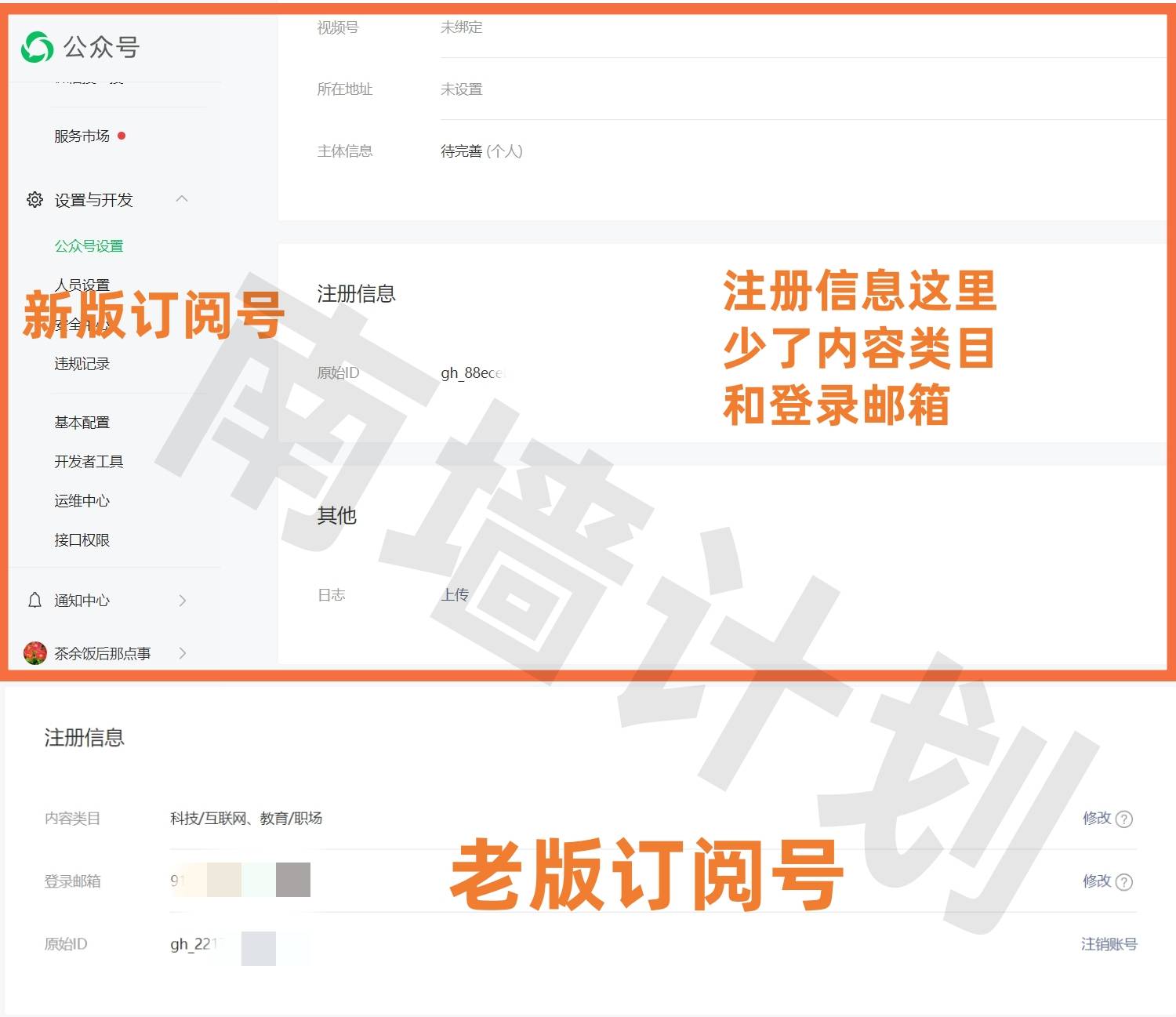
Task: Click the bell icon for 通知中心
Action: 34,601
